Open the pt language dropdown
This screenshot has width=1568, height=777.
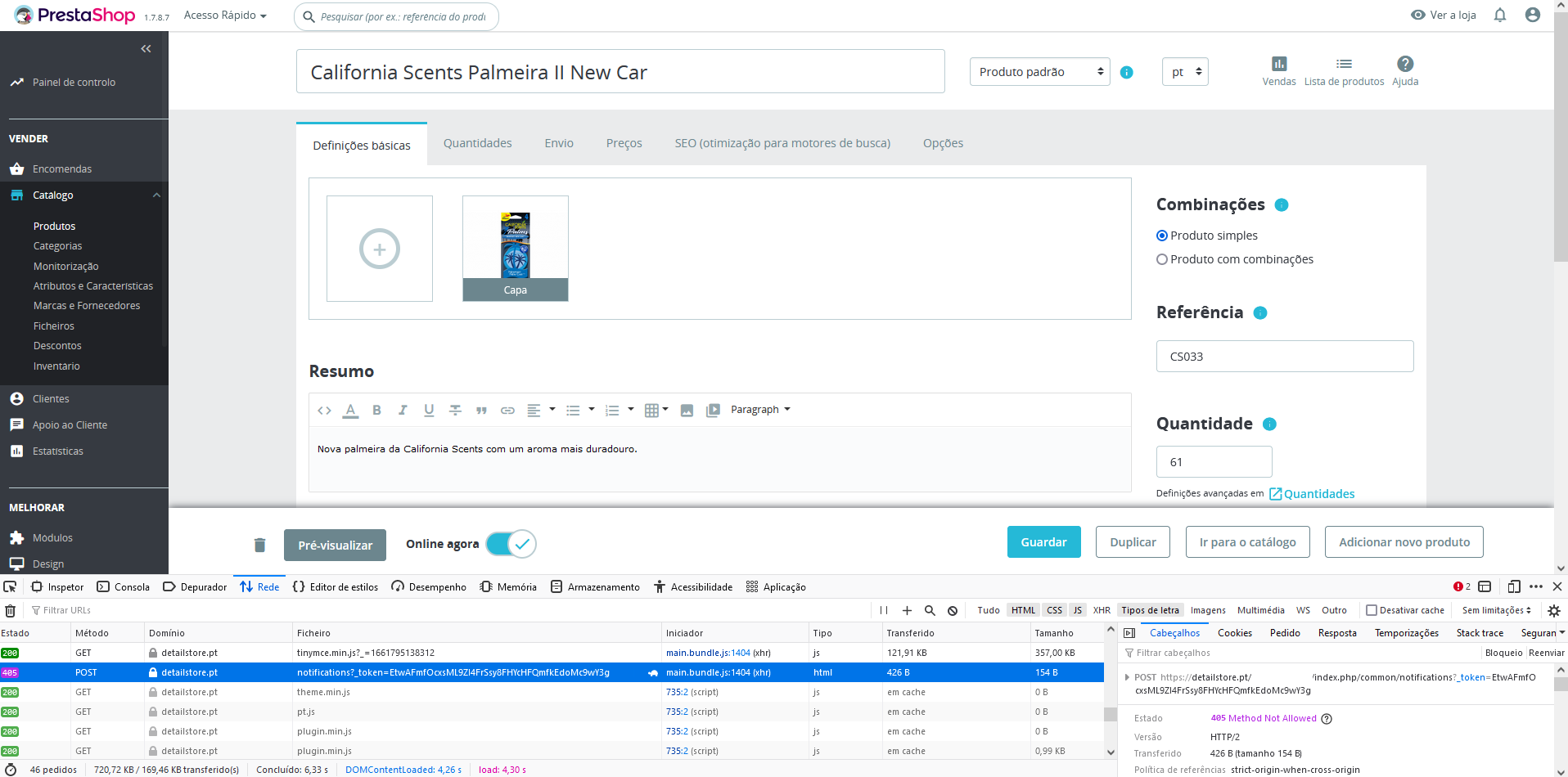click(x=1185, y=72)
